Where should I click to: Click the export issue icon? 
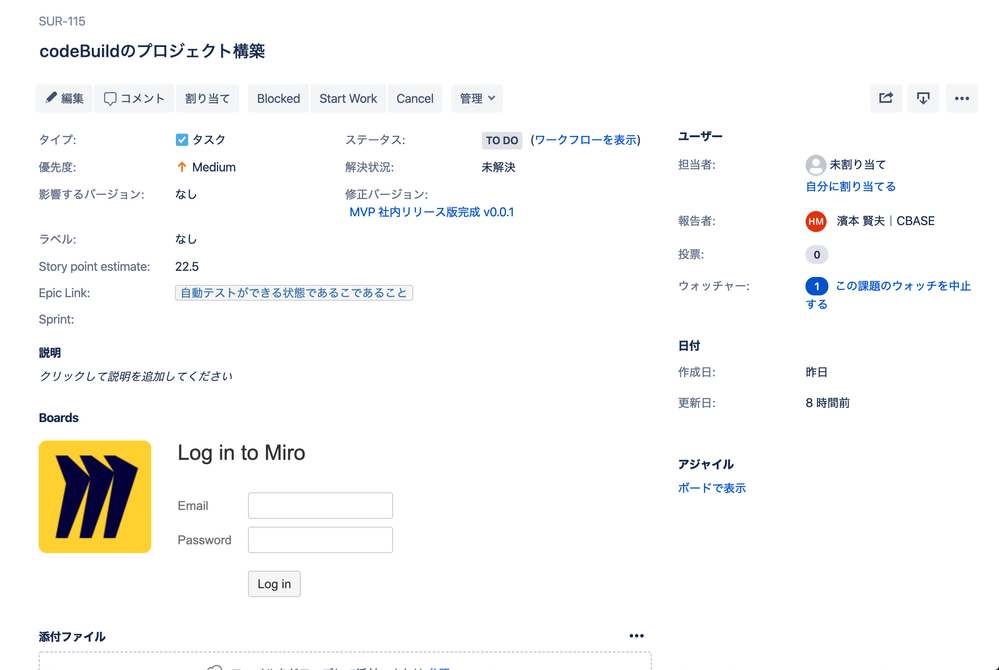(x=923, y=98)
